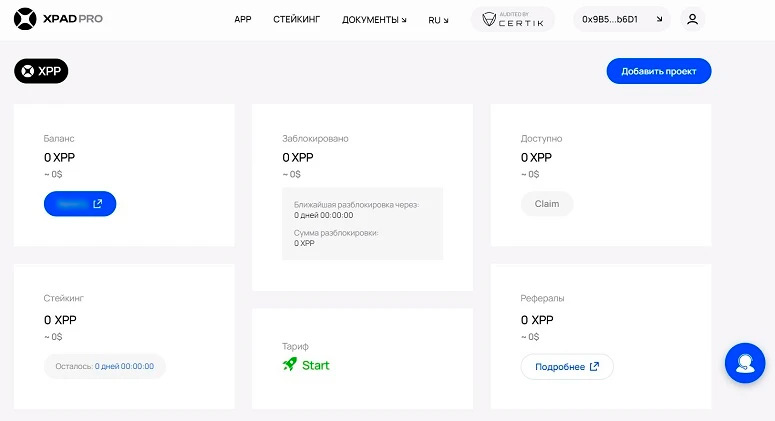Expand the Документы dropdown menu
The image size is (775, 421).
coord(374,20)
